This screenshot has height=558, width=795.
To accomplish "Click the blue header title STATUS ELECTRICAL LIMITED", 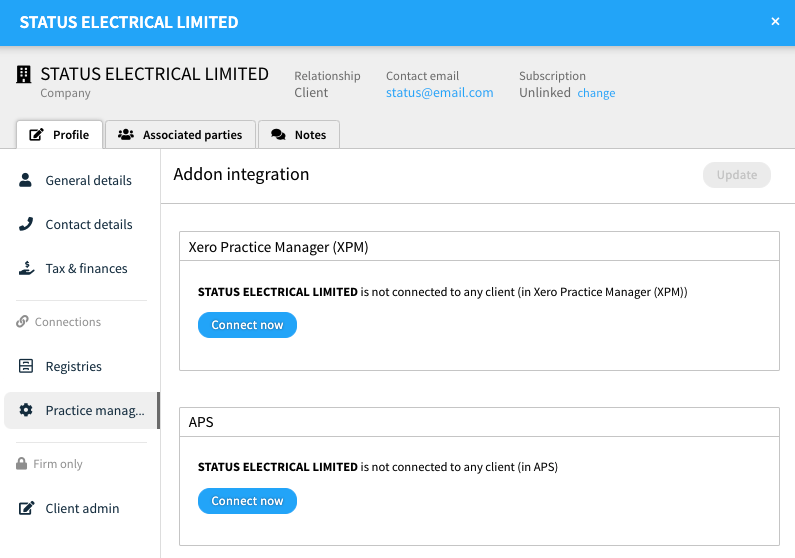I will tap(129, 22).
